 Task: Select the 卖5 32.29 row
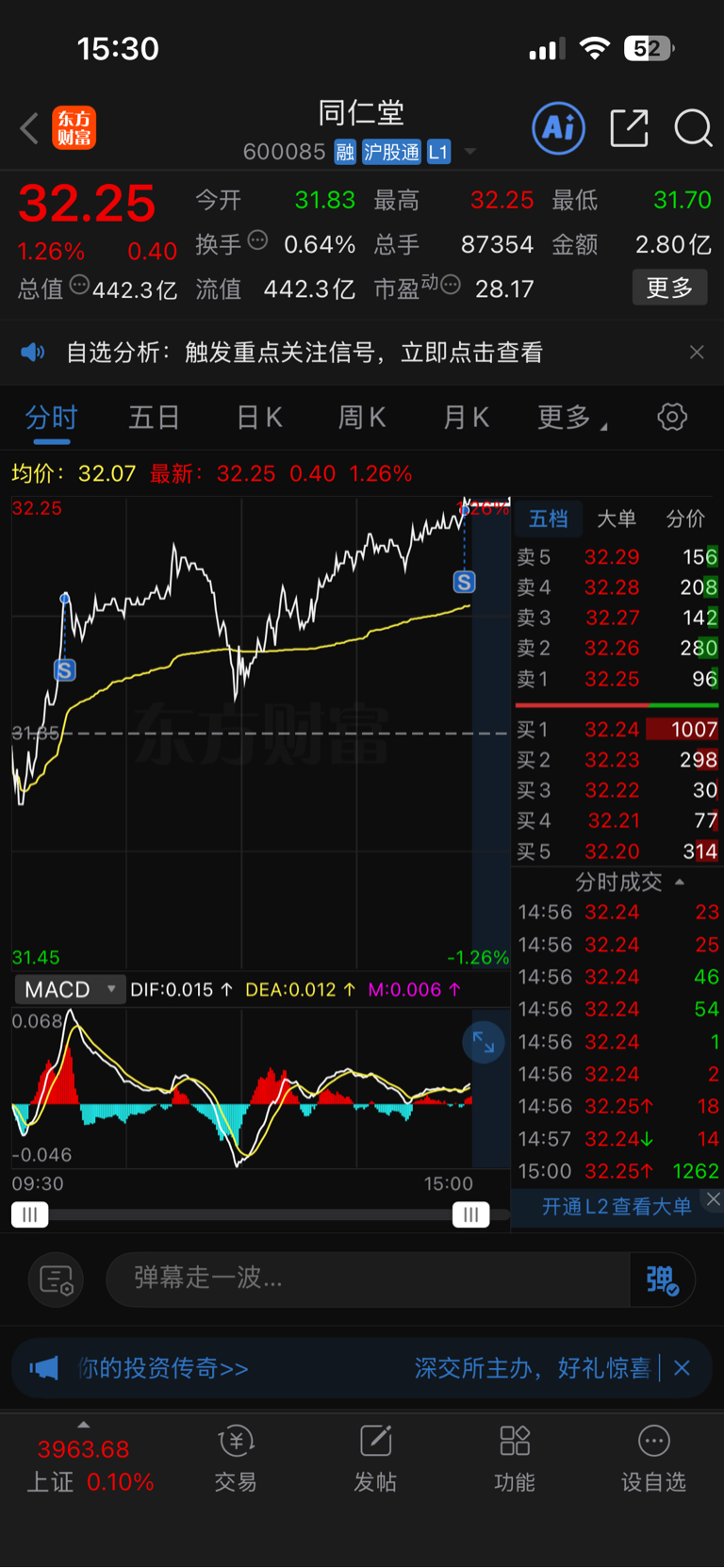click(617, 557)
